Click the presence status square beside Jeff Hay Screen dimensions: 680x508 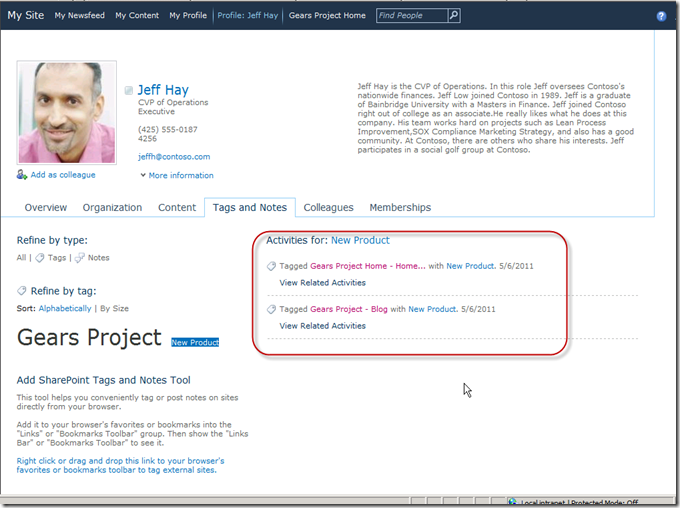[129, 90]
